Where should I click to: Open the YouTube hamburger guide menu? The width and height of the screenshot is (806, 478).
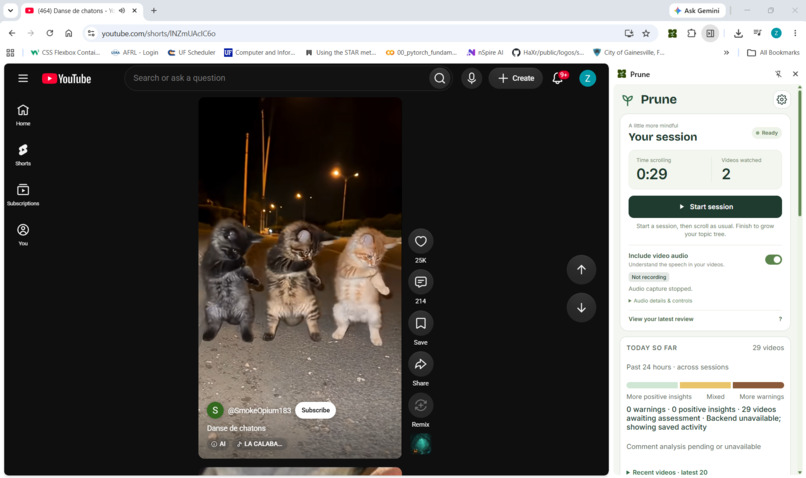(23, 78)
